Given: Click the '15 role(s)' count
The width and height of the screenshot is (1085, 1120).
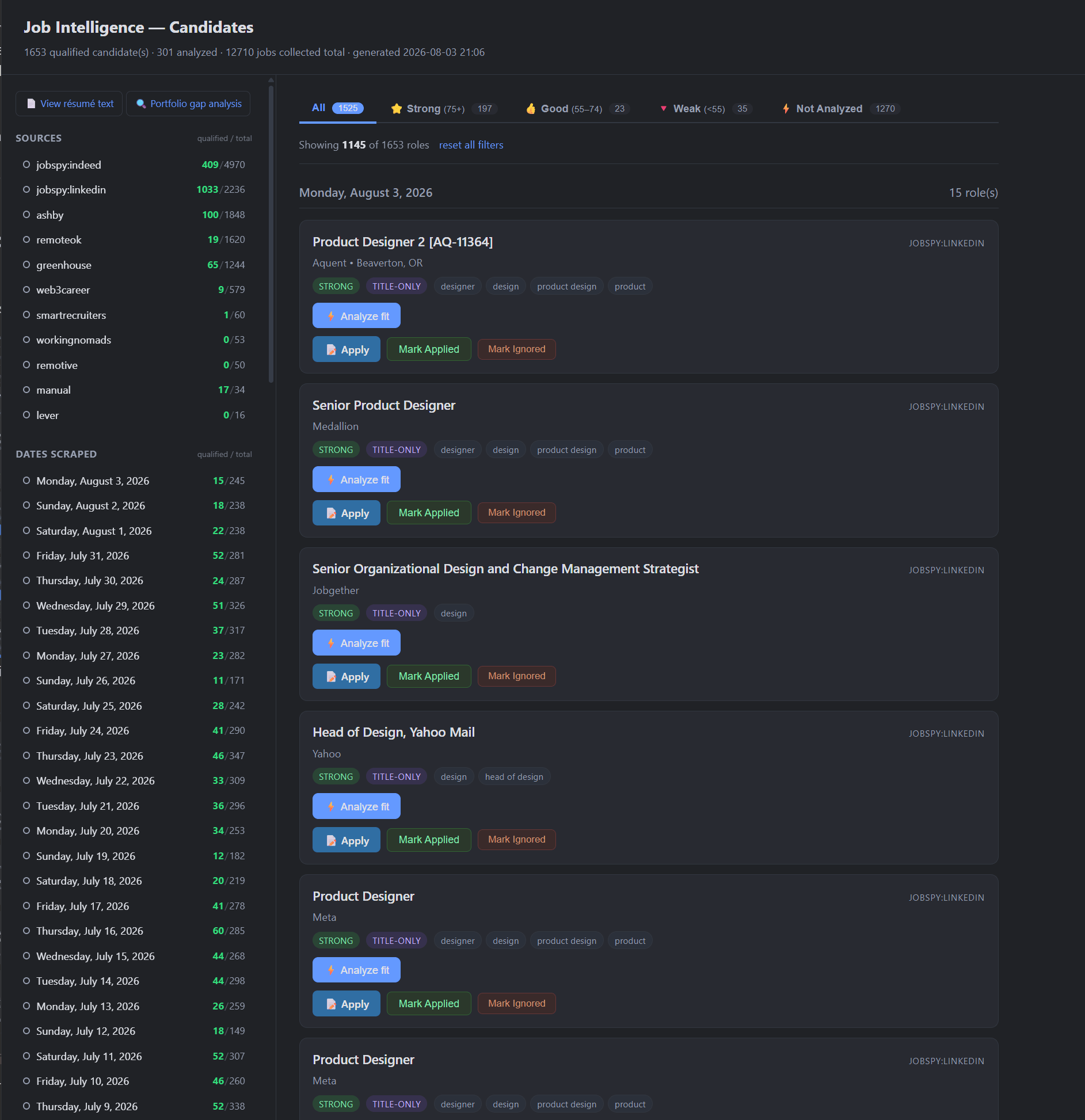Looking at the screenshot, I should tap(973, 193).
